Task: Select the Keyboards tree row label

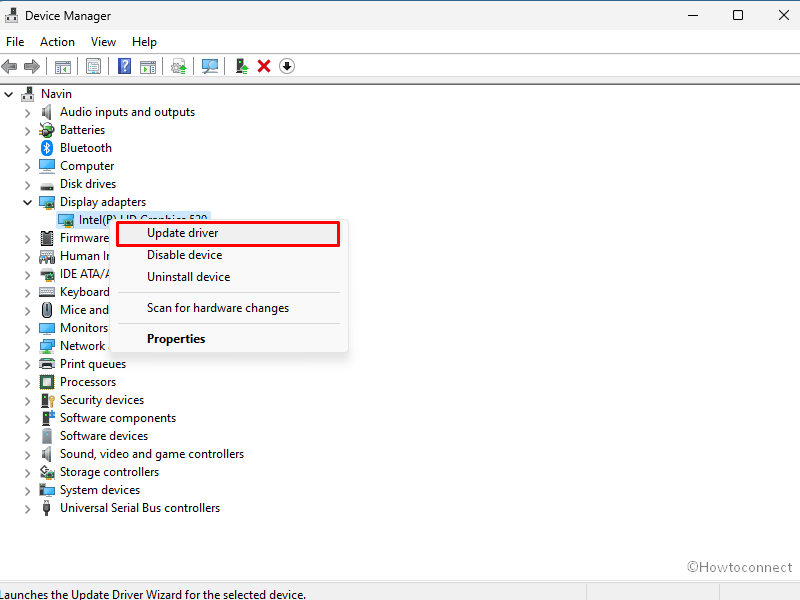Action: pos(85,292)
